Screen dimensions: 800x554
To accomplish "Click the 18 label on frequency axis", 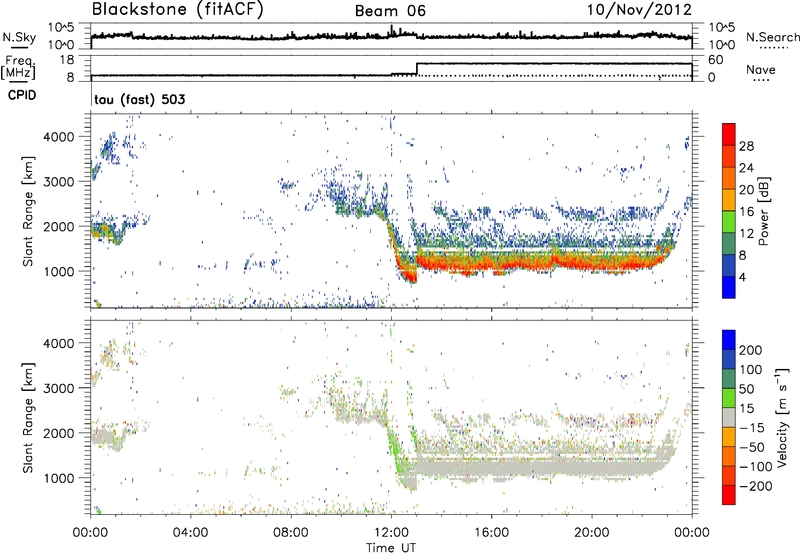I will [x=66, y=60].
